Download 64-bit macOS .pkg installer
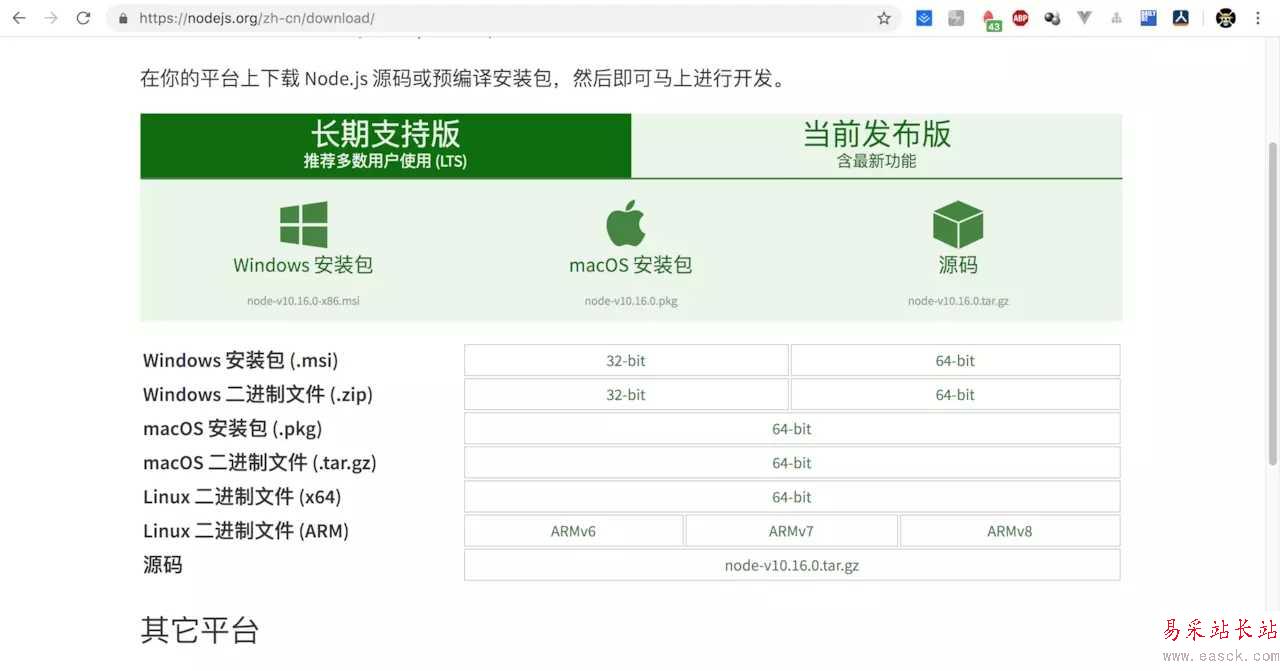The height and width of the screenshot is (671, 1280). tap(792, 428)
